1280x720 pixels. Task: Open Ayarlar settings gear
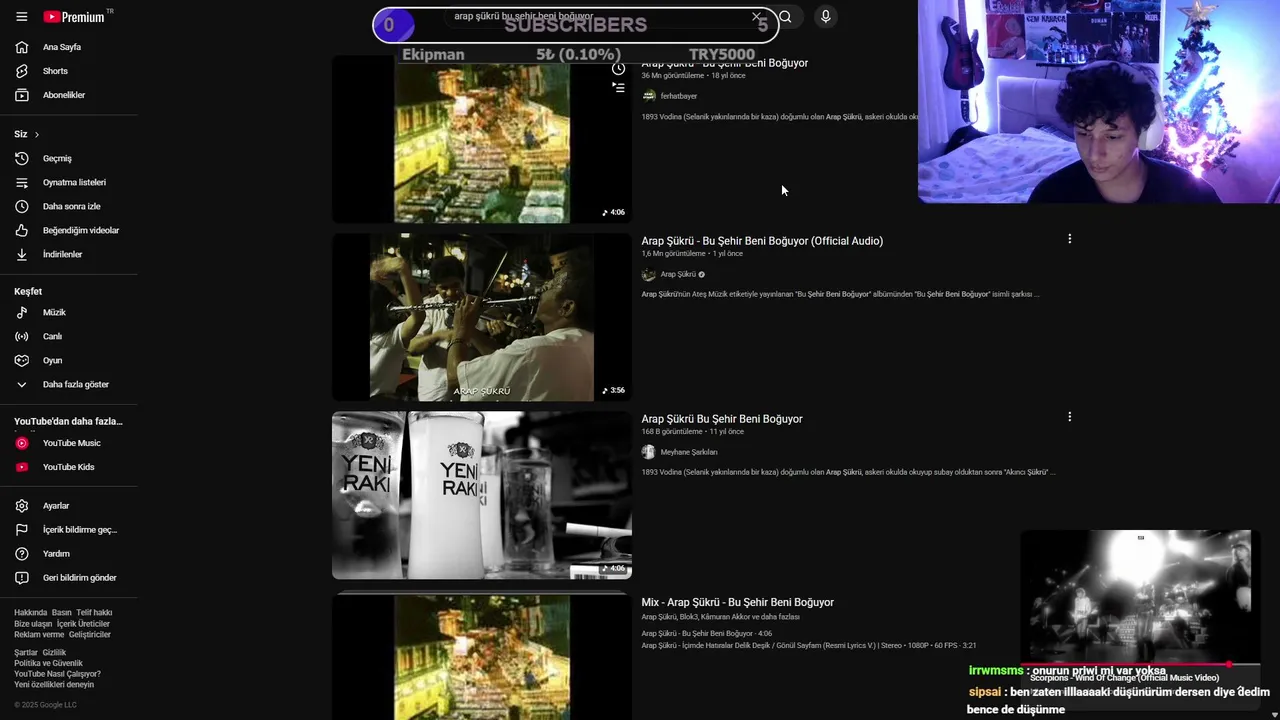(x=22, y=506)
